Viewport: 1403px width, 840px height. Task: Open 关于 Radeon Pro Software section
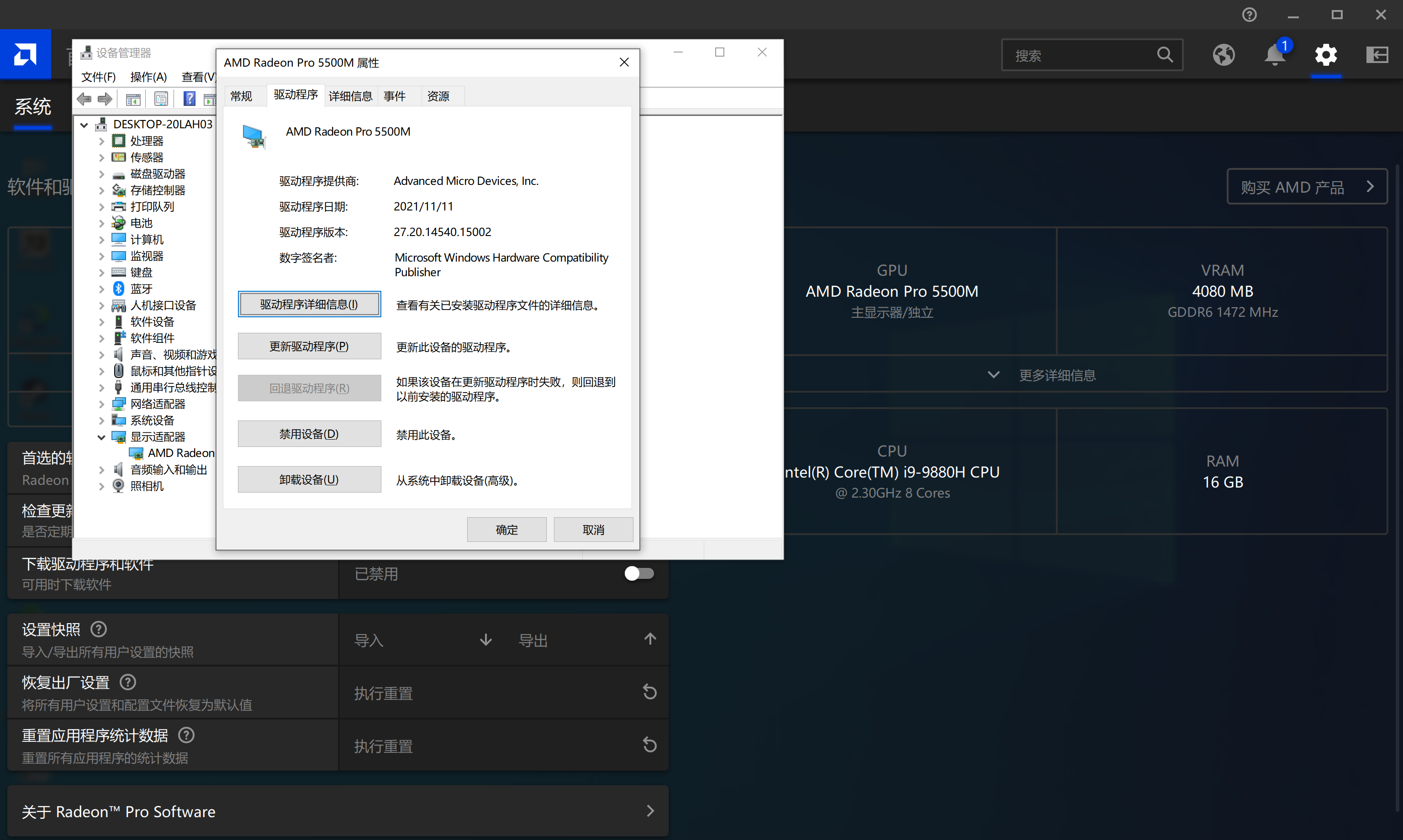click(x=338, y=811)
